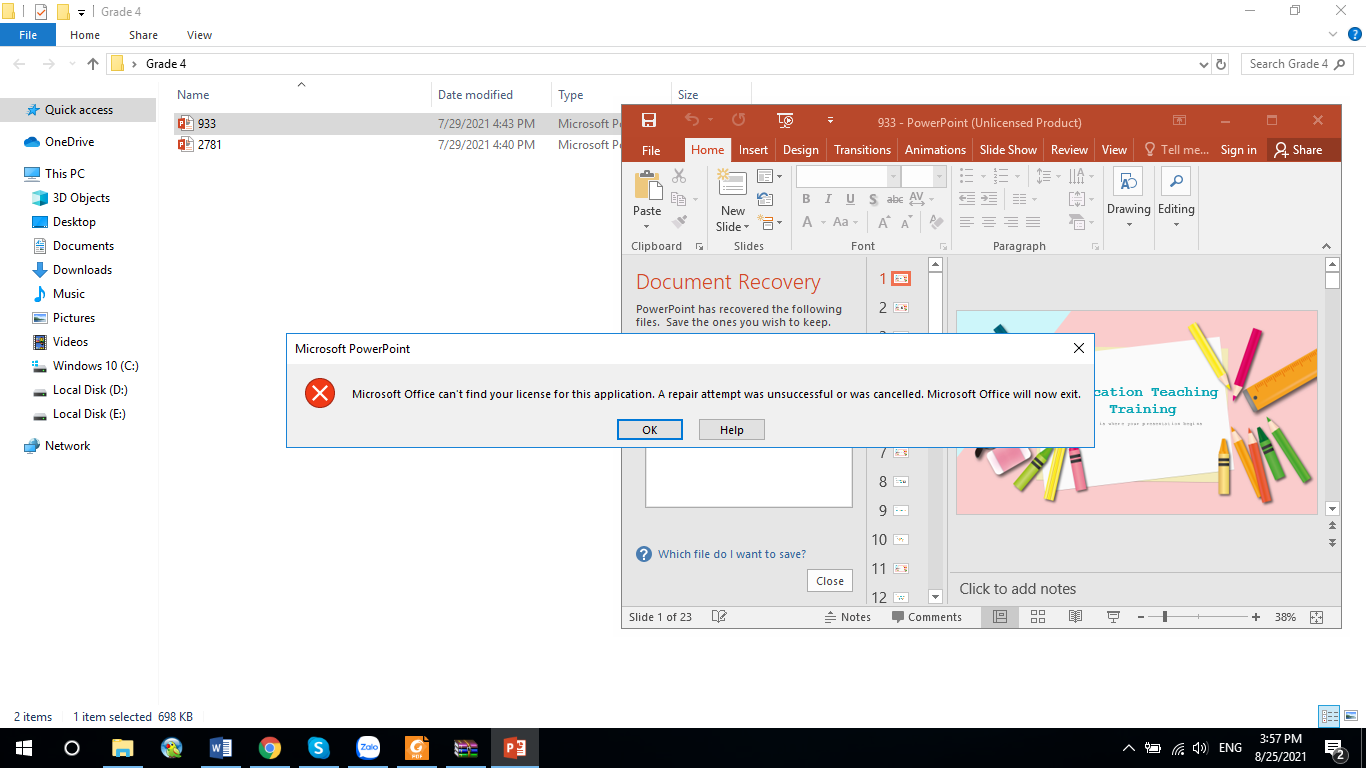Switch to Reading View icon
The width and height of the screenshot is (1366, 768).
[1075, 617]
